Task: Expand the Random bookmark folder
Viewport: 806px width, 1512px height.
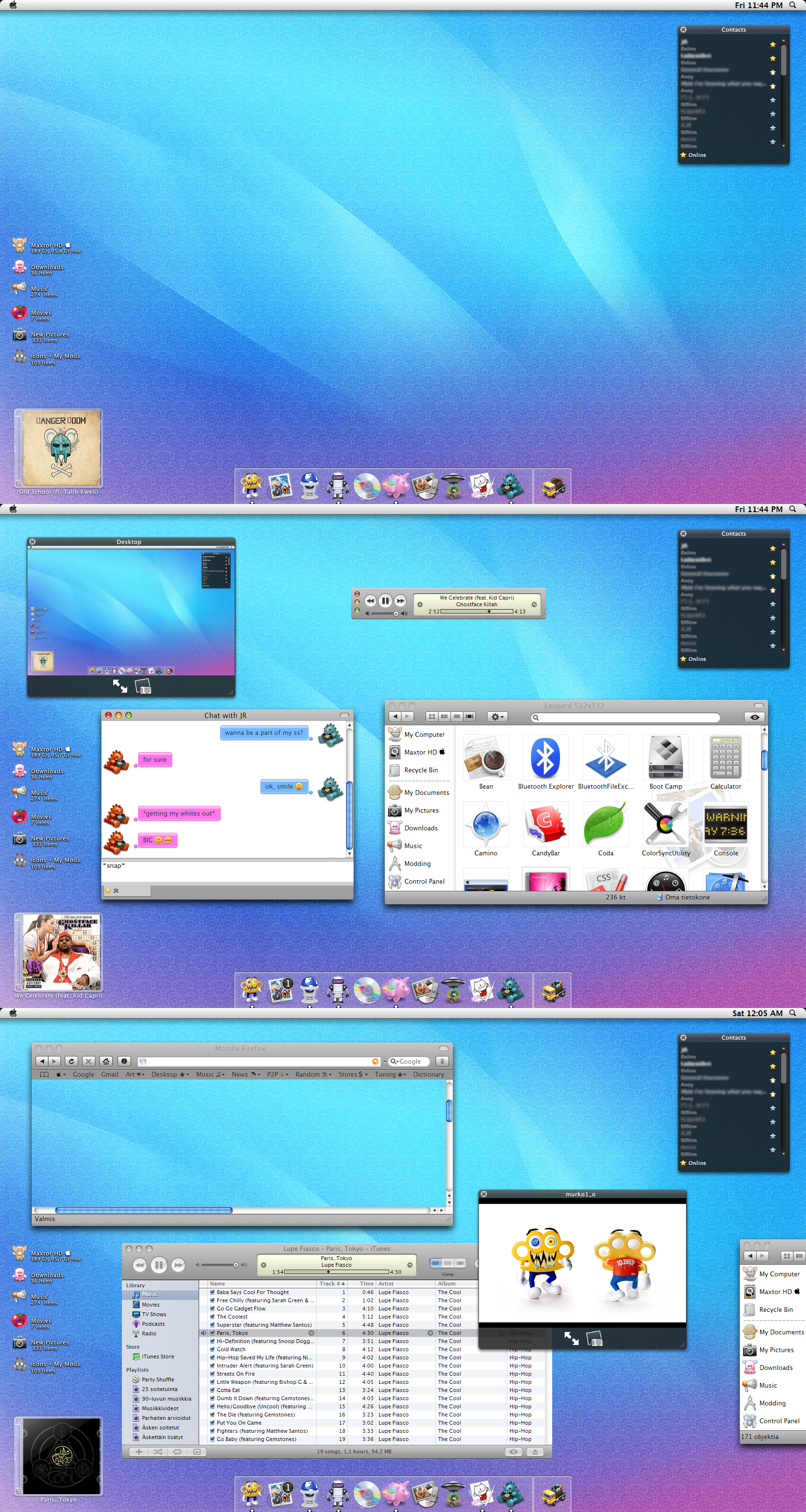Action: click(x=313, y=1075)
